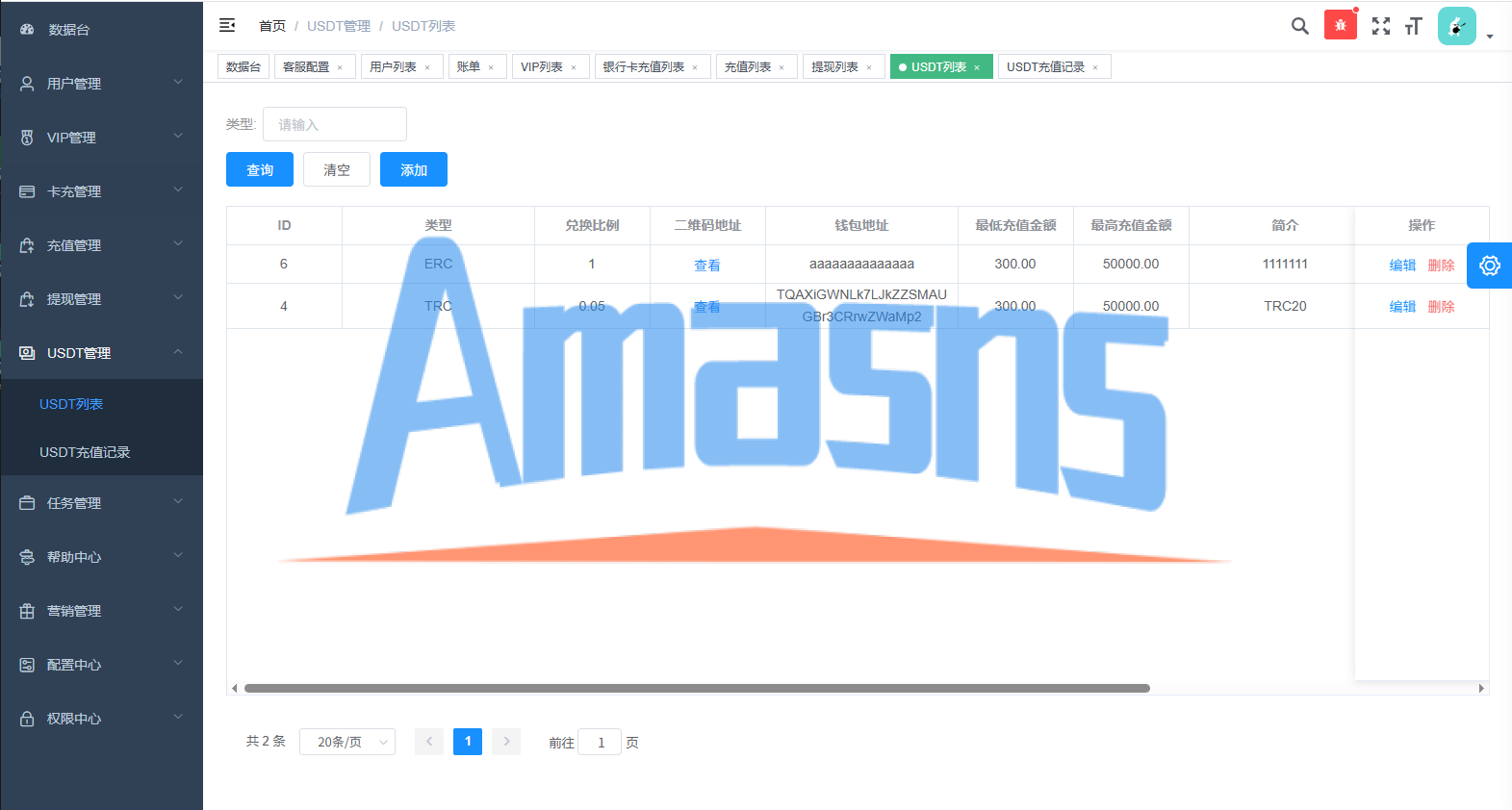The width and height of the screenshot is (1512, 810).
Task: Toggle fullscreen mode icon
Action: point(1381,26)
